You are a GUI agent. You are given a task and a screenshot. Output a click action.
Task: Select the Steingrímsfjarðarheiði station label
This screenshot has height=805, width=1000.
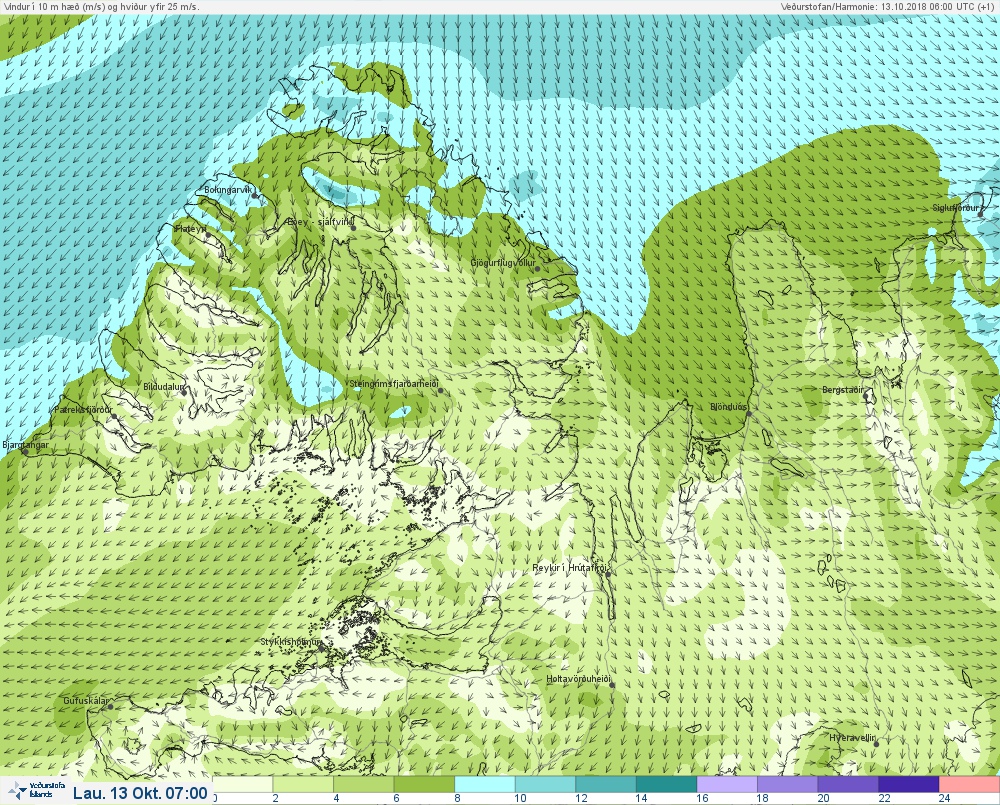click(395, 384)
